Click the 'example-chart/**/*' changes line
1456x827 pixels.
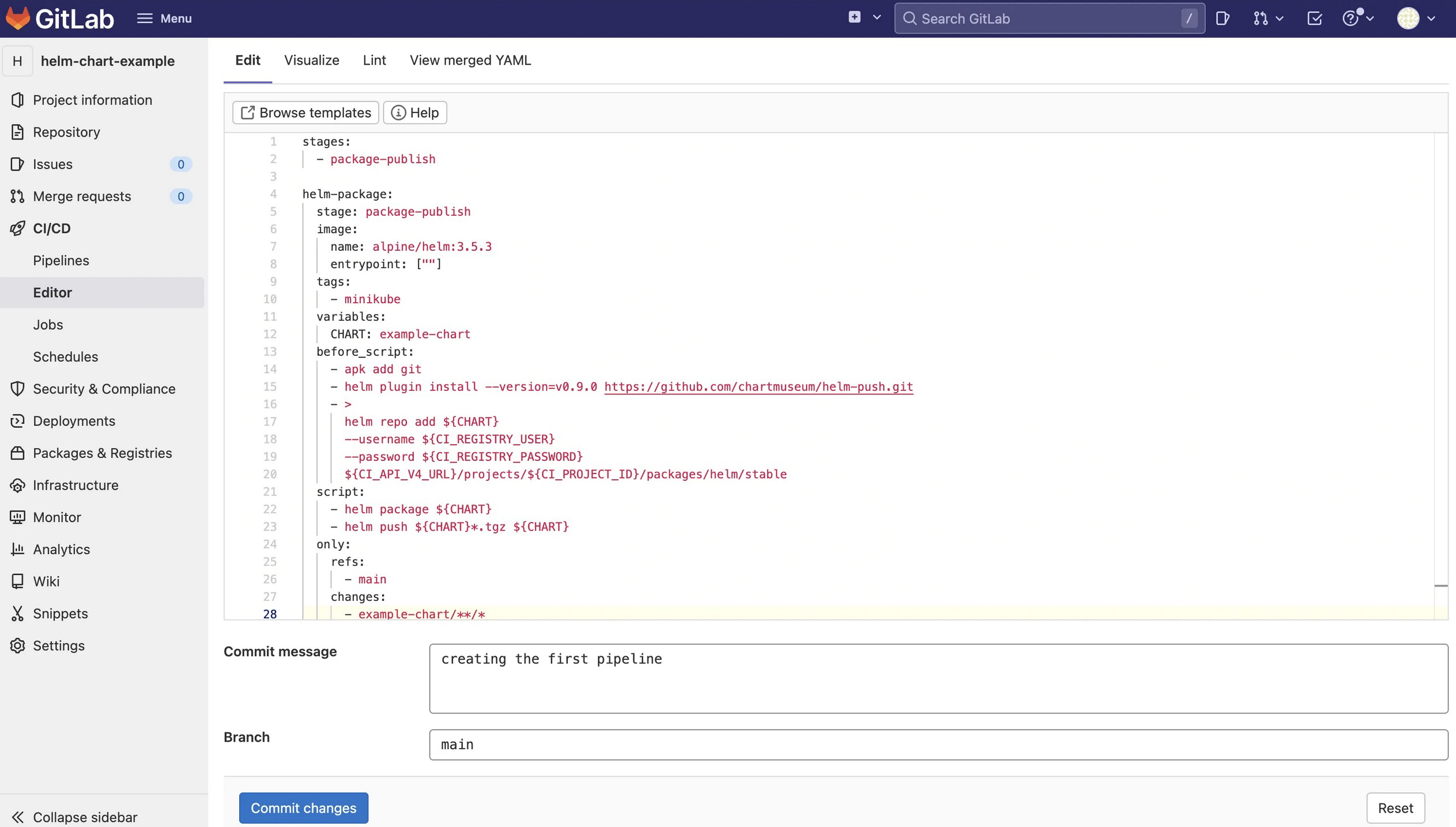(x=422, y=614)
